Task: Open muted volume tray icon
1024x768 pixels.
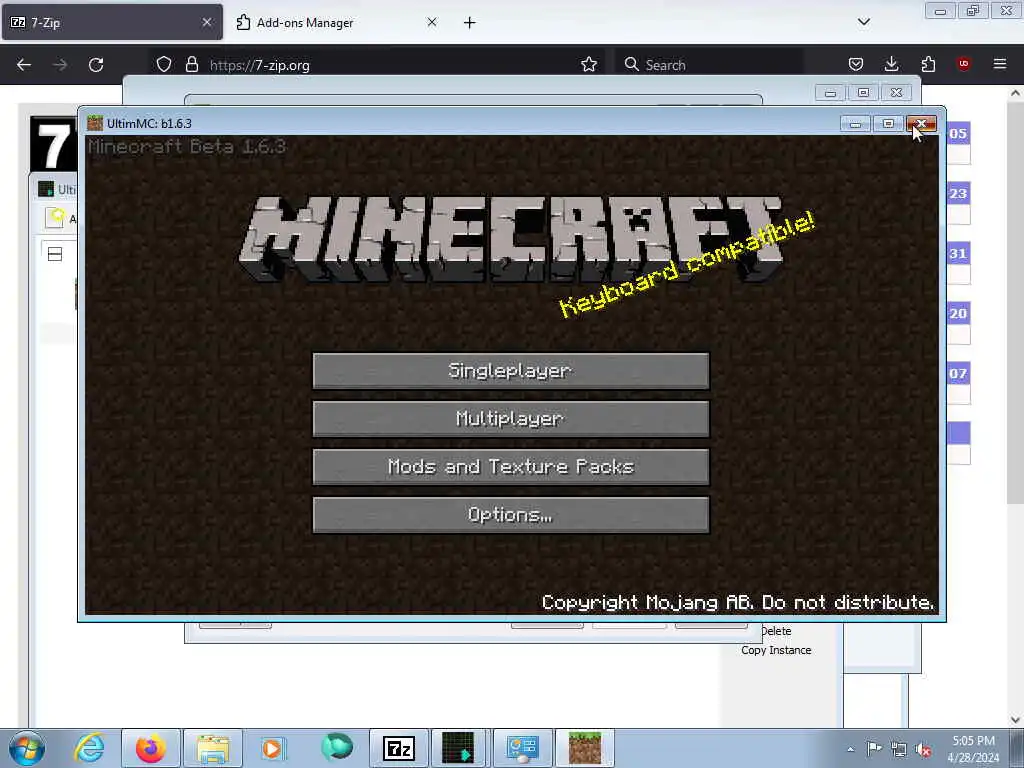Action: pos(923,749)
